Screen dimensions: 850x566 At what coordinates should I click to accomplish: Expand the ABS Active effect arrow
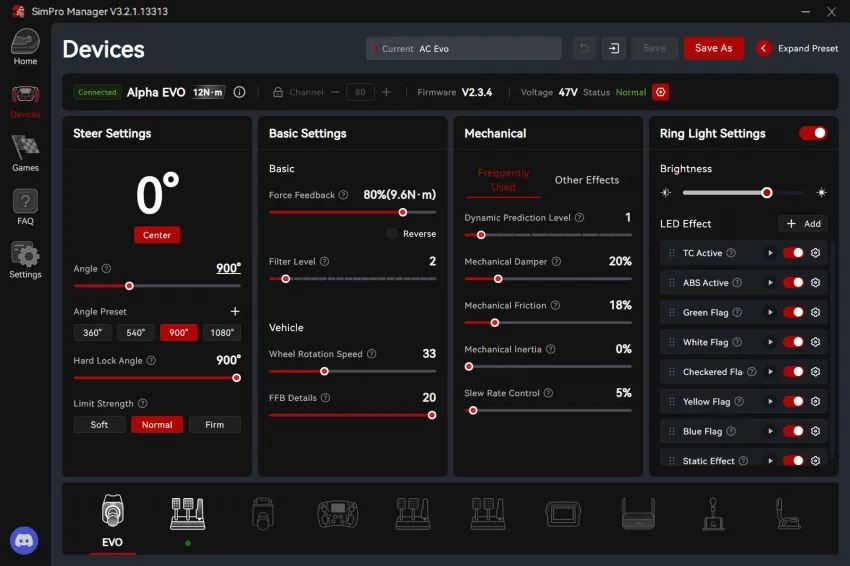[x=770, y=282]
